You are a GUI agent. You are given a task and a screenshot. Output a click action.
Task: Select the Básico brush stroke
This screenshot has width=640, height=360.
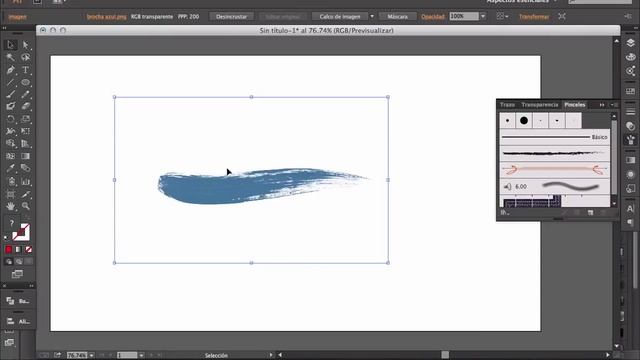click(x=555, y=137)
